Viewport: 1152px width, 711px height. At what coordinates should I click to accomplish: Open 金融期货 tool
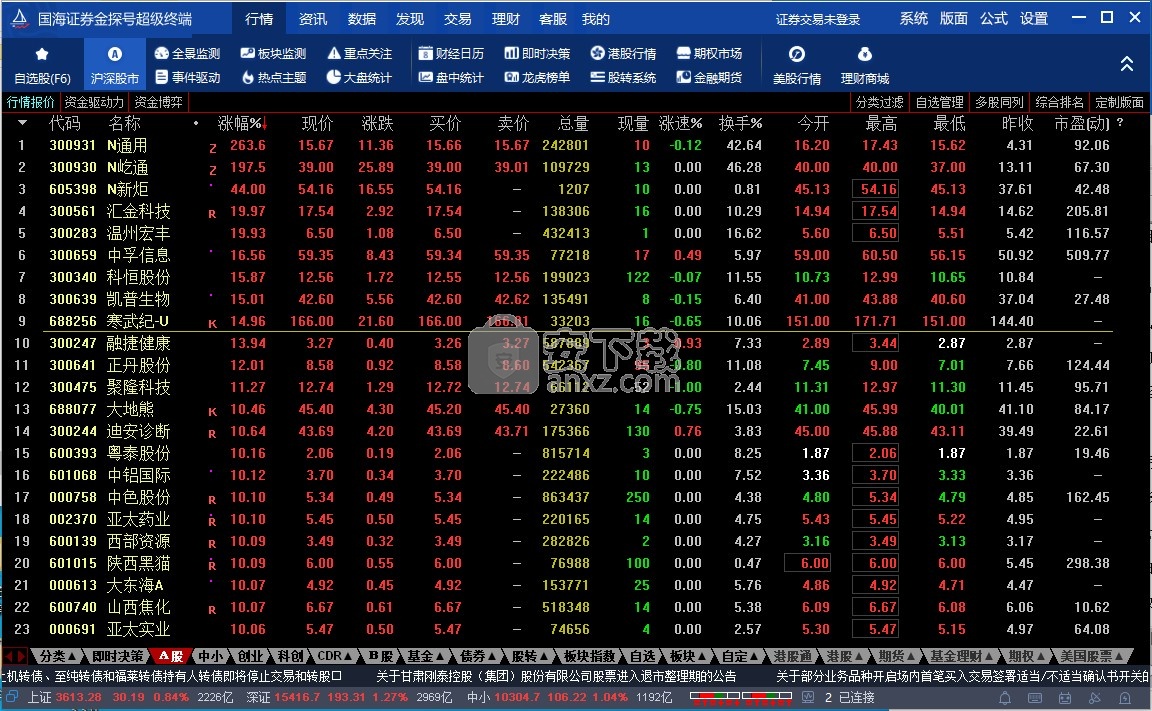click(709, 77)
